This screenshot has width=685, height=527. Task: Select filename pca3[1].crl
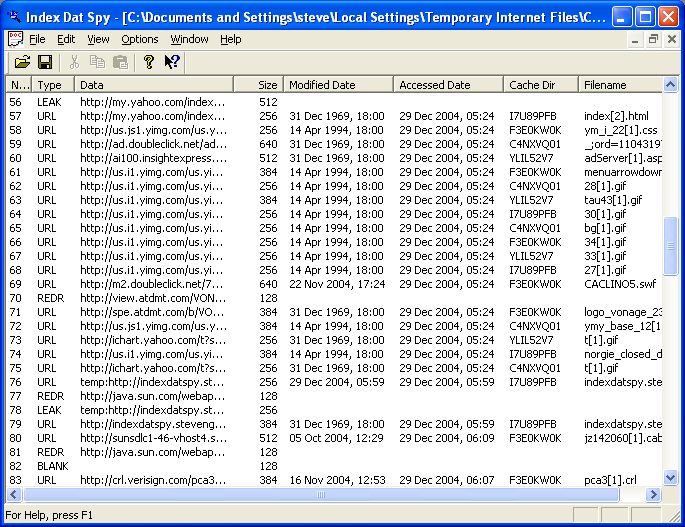point(610,480)
